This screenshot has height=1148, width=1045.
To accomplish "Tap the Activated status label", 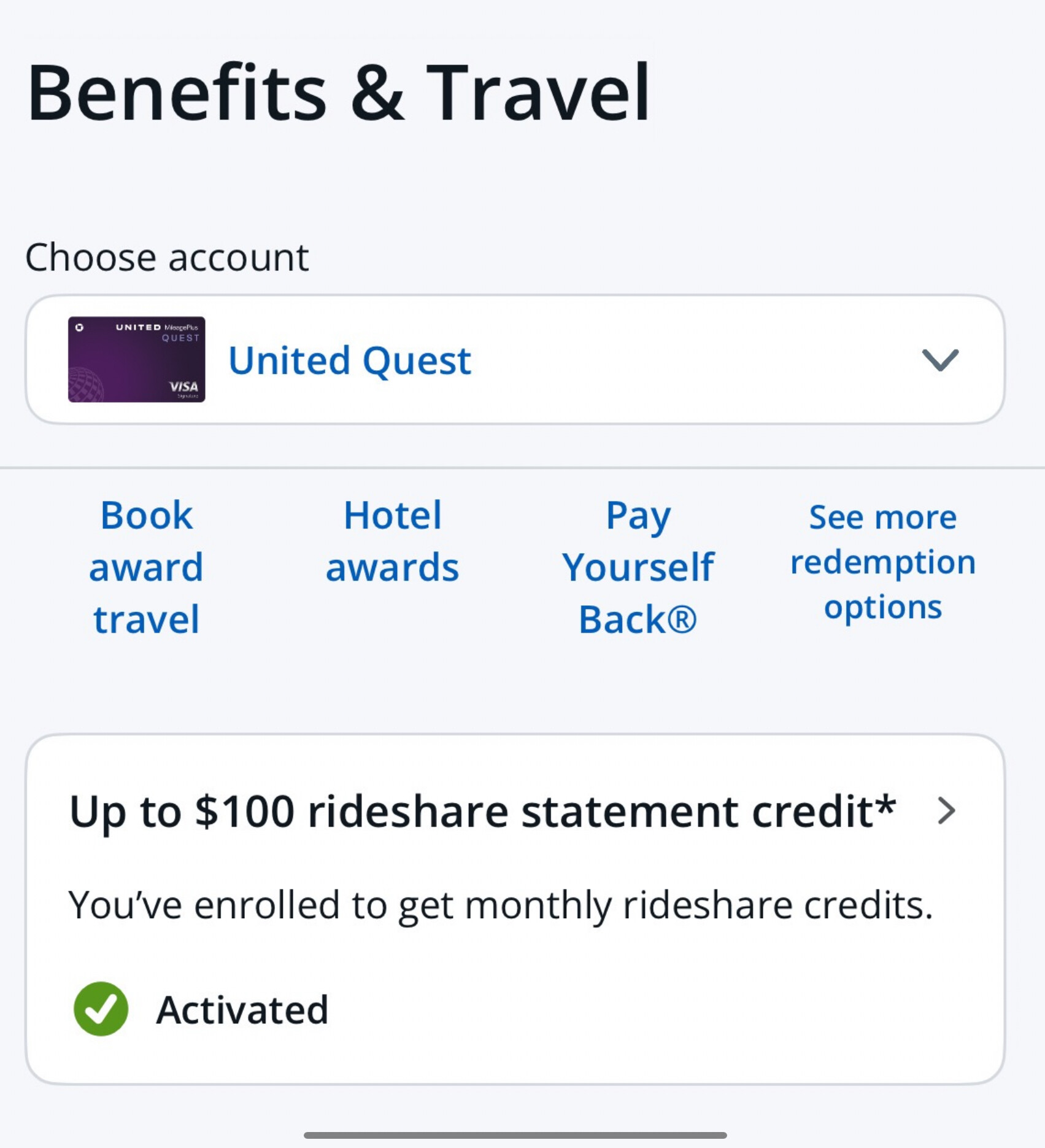I will [242, 1010].
